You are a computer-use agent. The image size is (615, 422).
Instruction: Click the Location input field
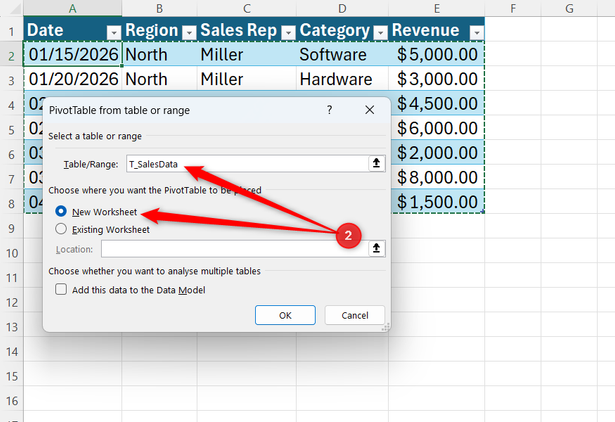tap(235, 249)
